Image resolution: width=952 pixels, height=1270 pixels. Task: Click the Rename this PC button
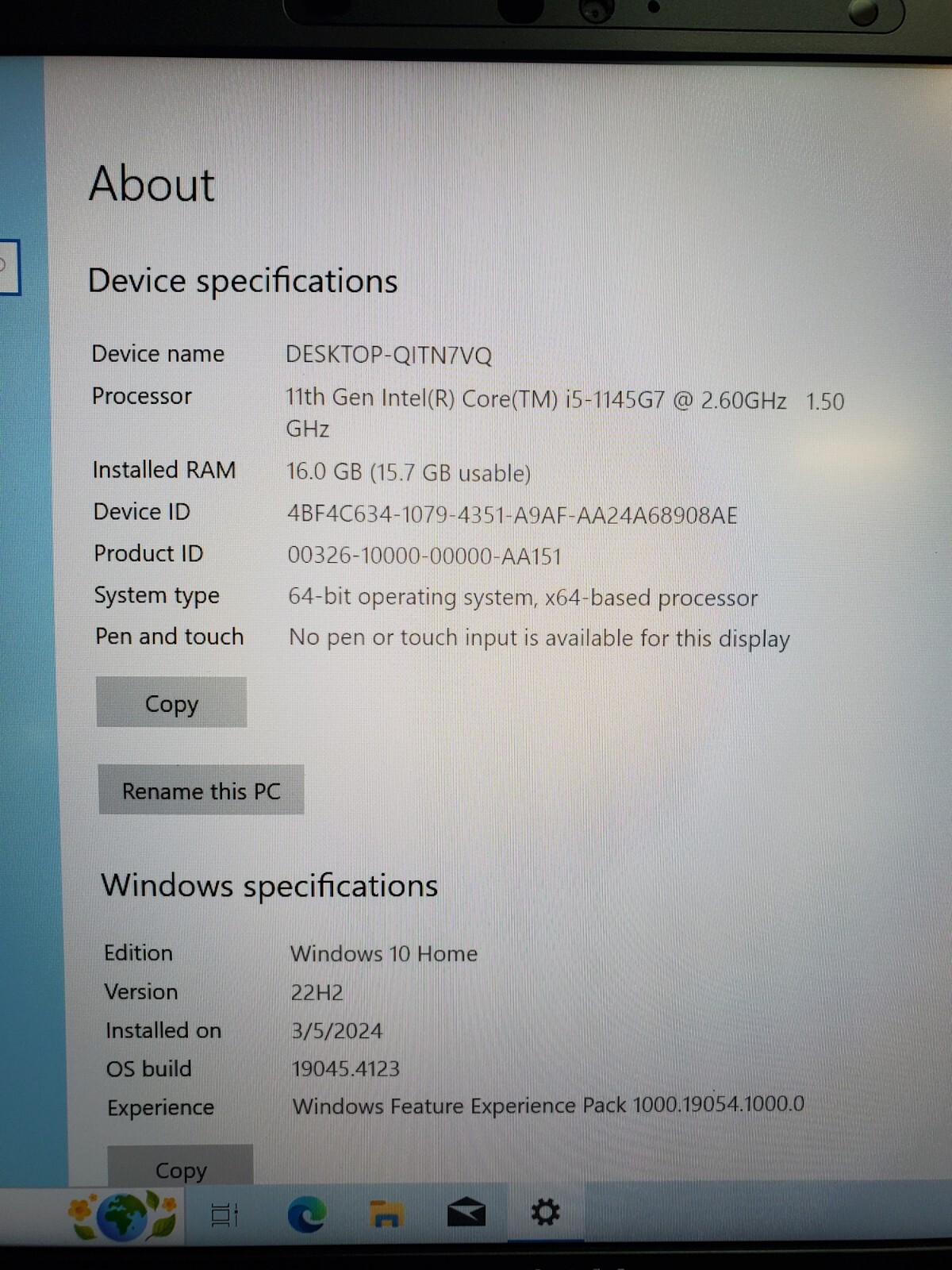pyautogui.click(x=202, y=791)
